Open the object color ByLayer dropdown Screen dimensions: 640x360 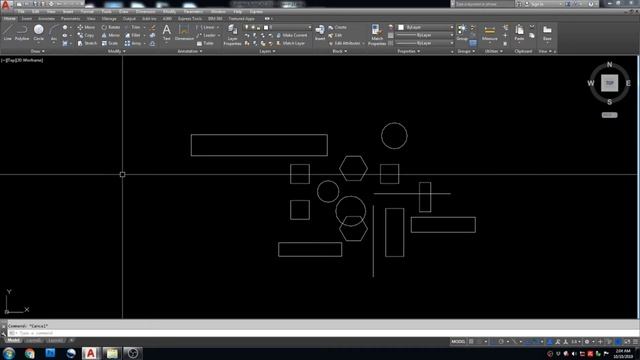[x=425, y=27]
